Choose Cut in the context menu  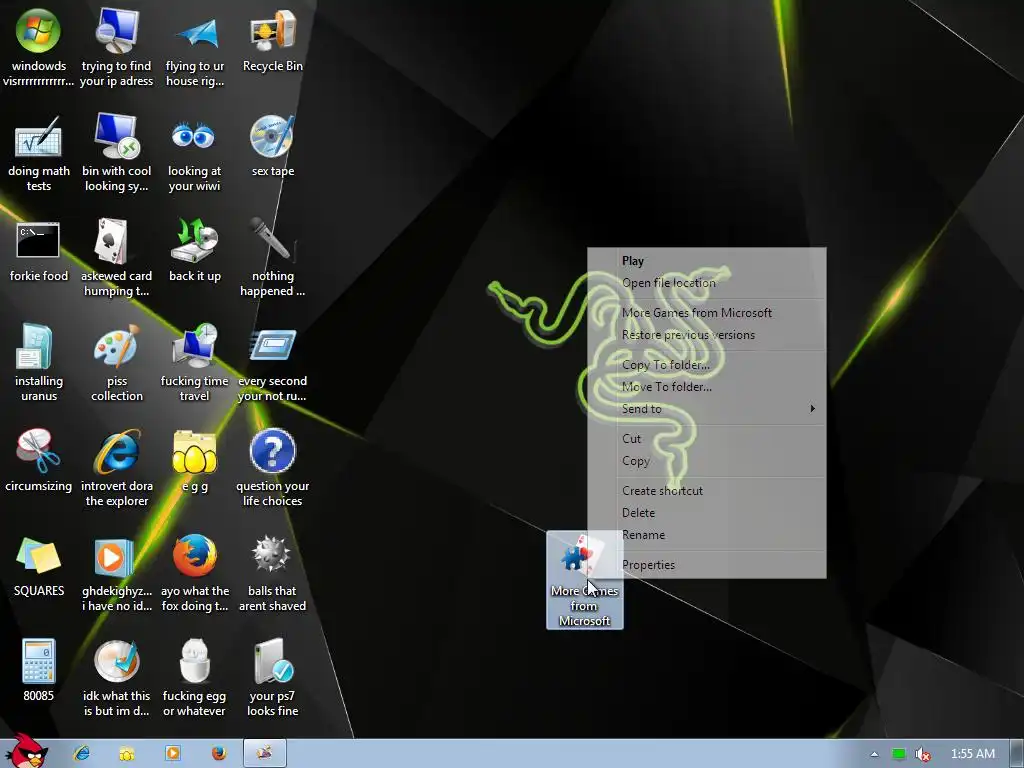(x=707, y=439)
